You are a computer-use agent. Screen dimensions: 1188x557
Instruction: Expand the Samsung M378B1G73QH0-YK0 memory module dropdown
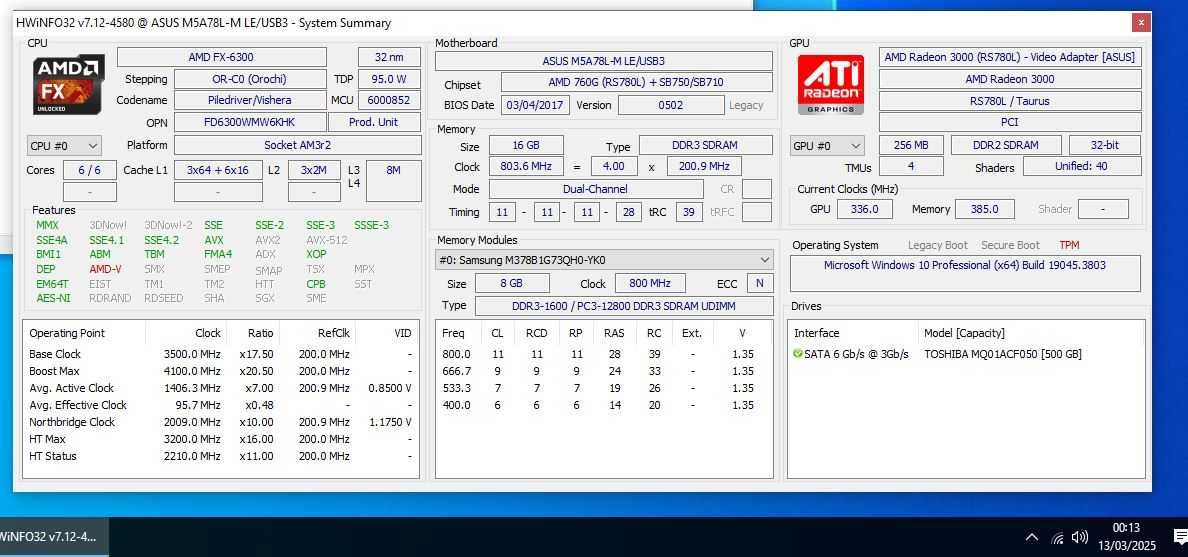(605, 260)
